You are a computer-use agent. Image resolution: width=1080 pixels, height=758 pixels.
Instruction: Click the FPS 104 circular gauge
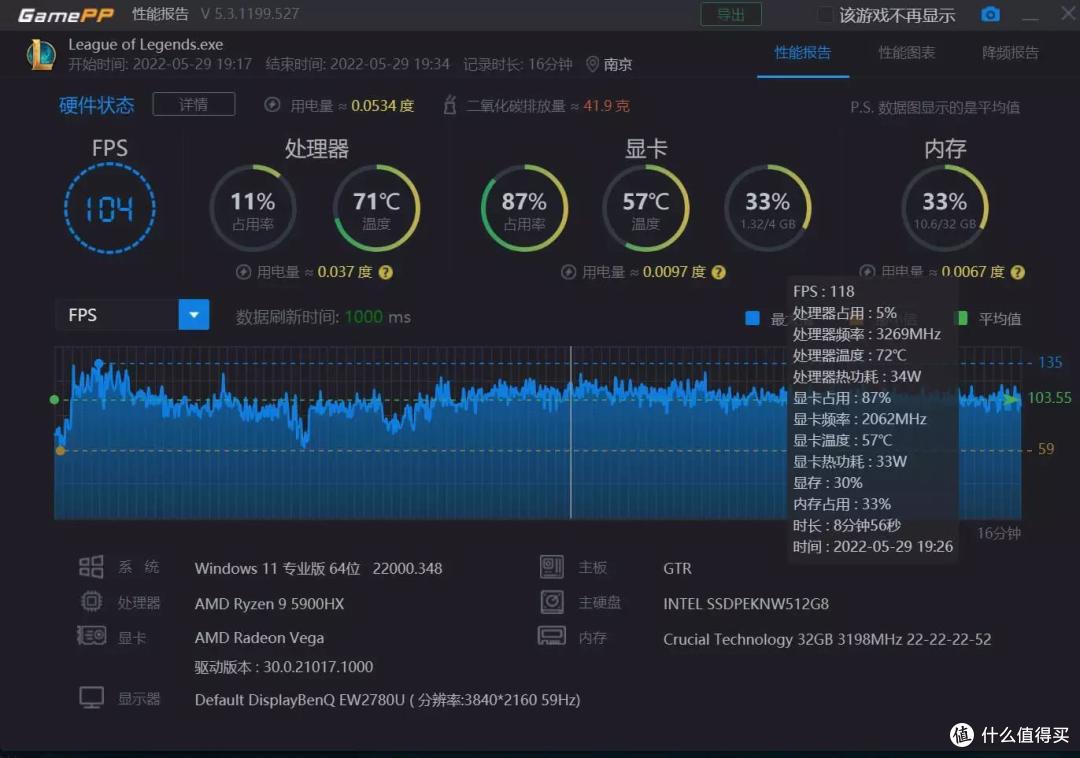(110, 208)
